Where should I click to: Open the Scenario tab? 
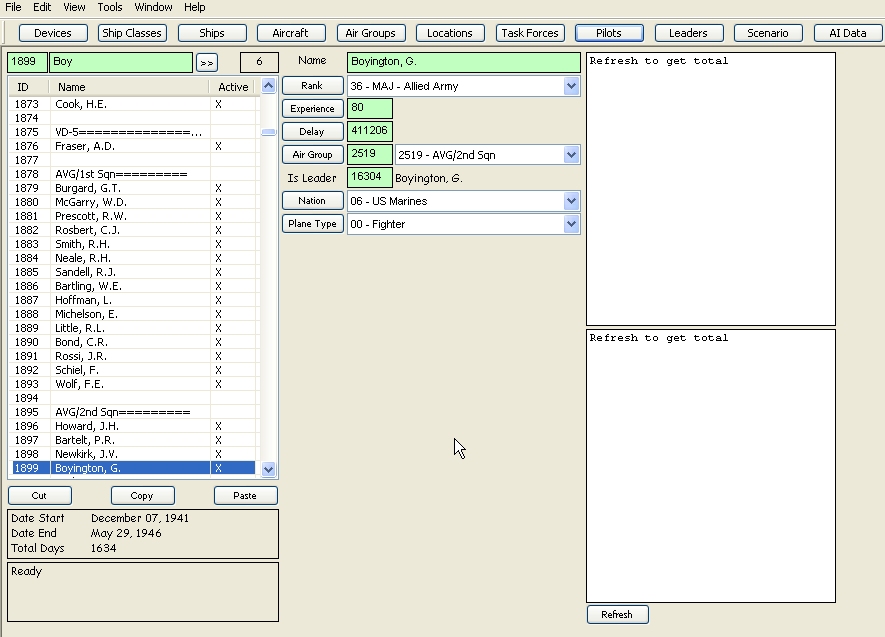(767, 32)
